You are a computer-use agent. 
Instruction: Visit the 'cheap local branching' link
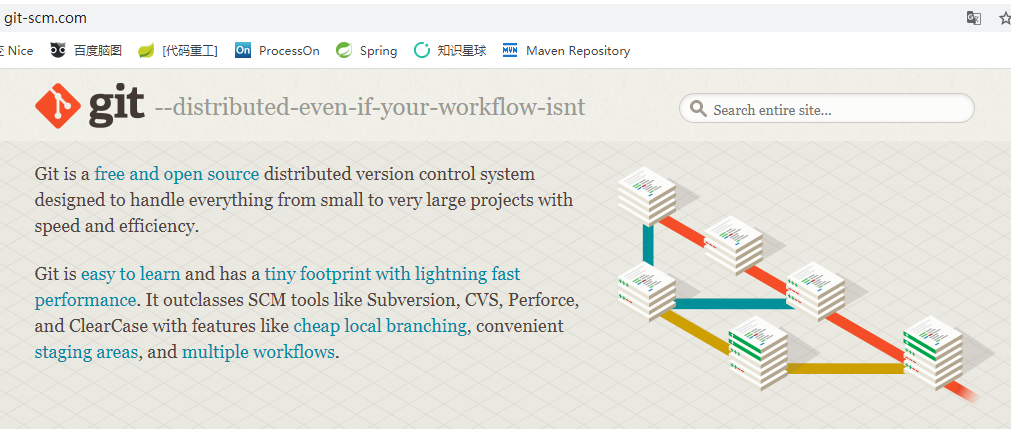(380, 326)
